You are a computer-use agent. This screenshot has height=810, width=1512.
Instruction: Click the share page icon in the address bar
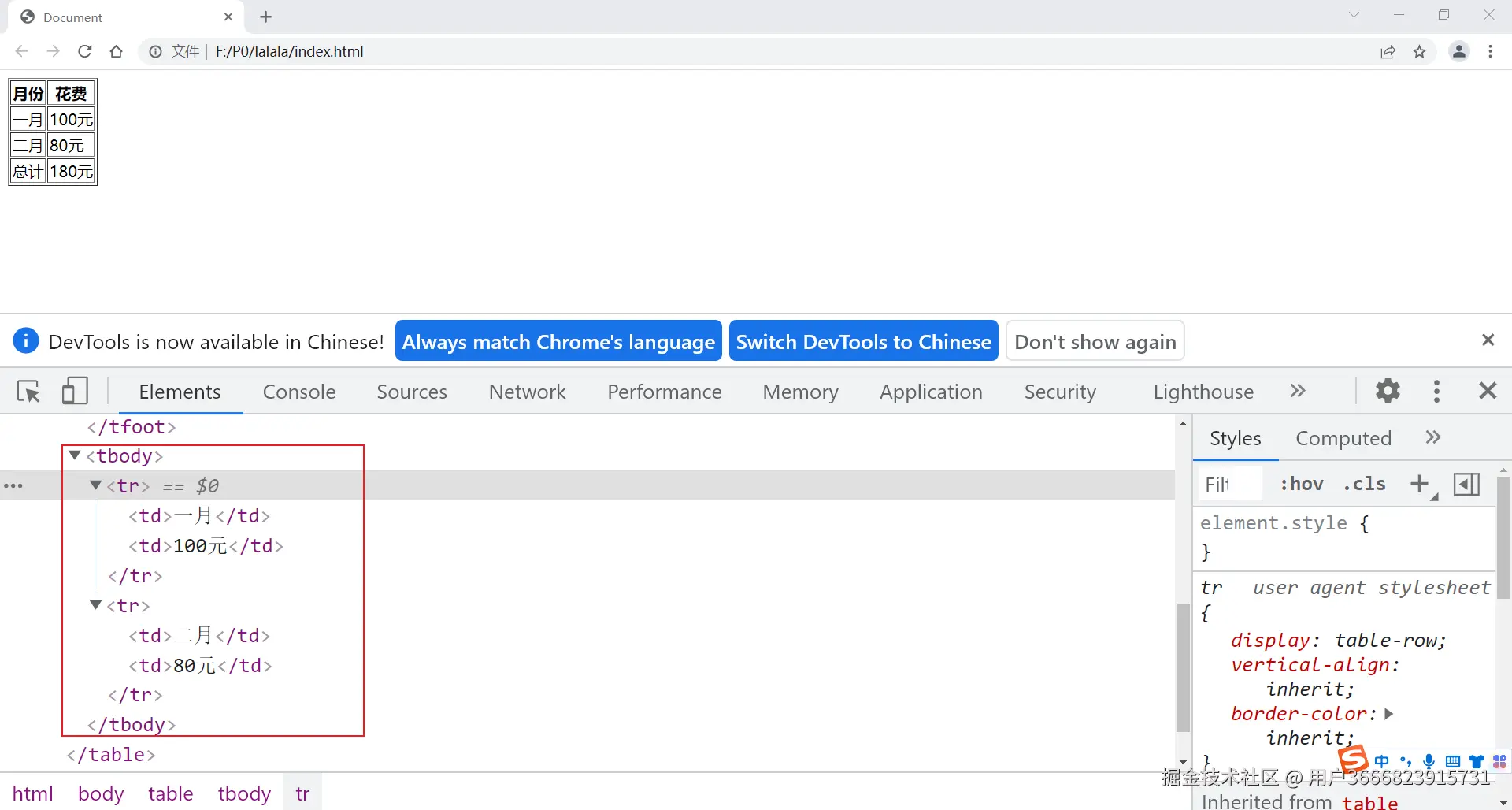(x=1388, y=51)
